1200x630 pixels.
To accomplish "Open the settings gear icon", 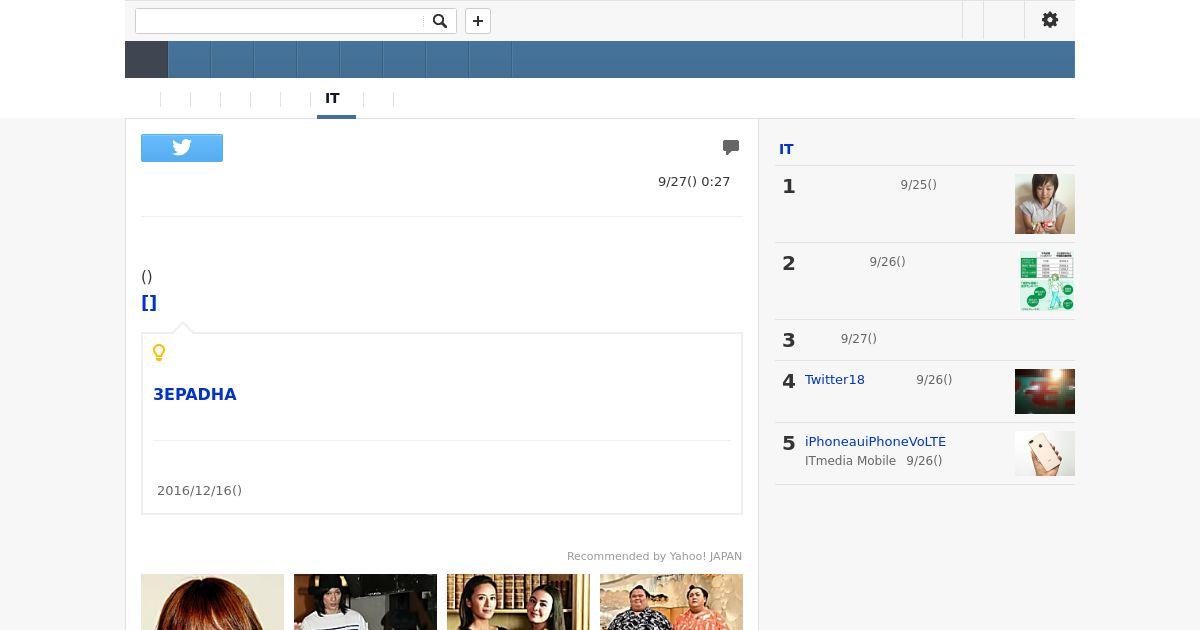I will click(1050, 20).
